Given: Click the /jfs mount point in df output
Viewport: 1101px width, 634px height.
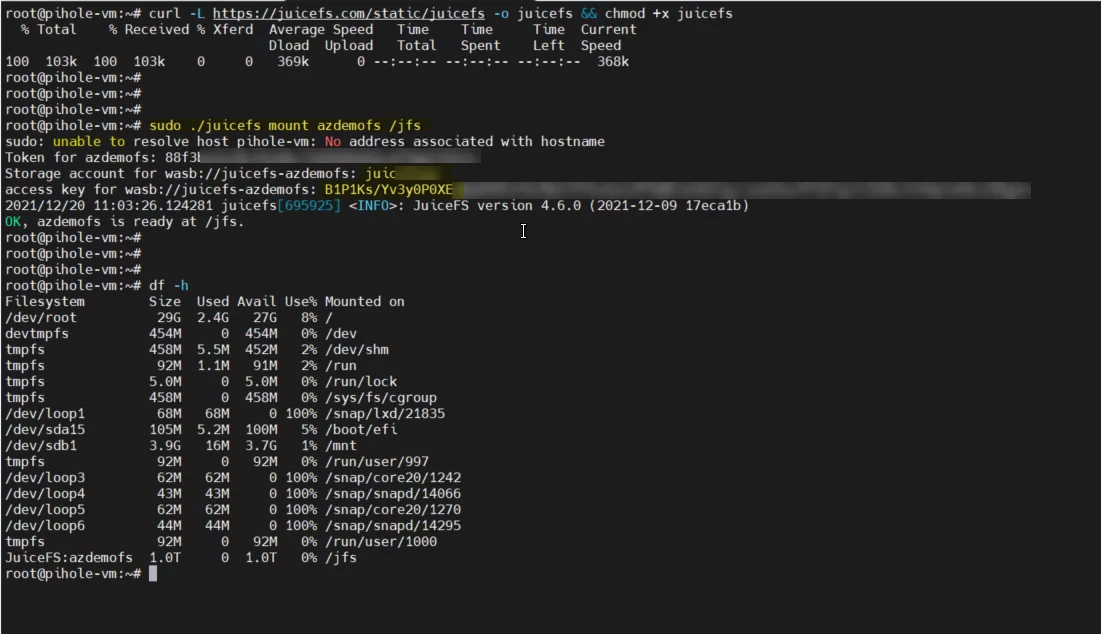Looking at the screenshot, I should click(x=341, y=557).
